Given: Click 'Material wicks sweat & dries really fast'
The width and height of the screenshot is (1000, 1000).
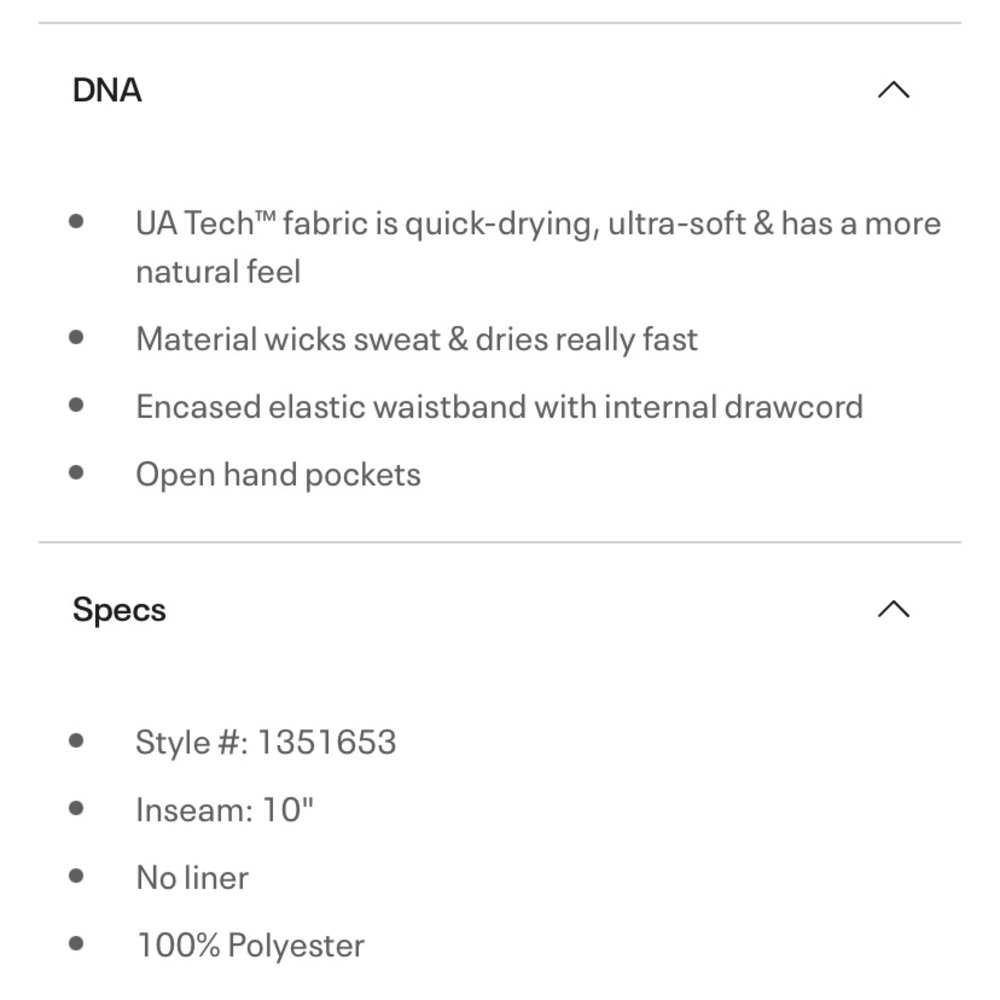Looking at the screenshot, I should [x=417, y=339].
